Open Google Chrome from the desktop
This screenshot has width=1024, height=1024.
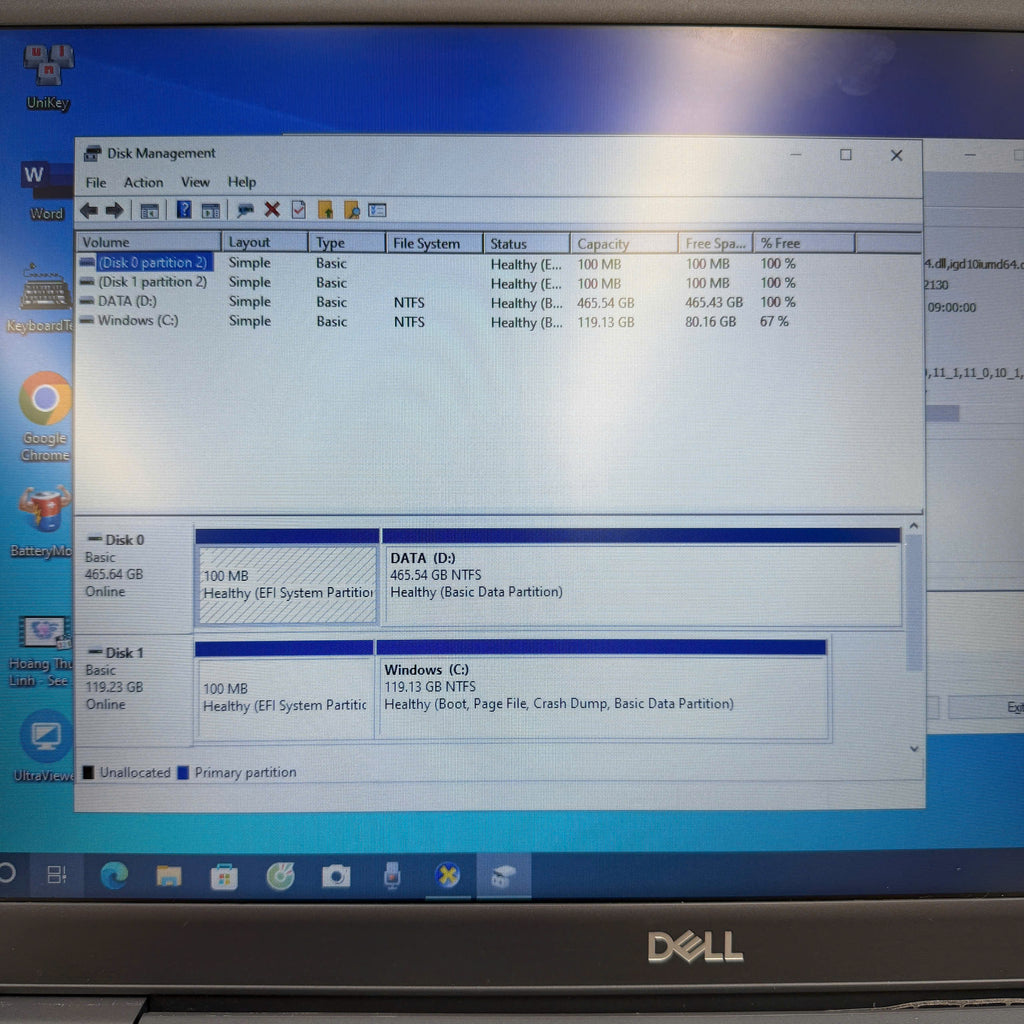pyautogui.click(x=45, y=400)
